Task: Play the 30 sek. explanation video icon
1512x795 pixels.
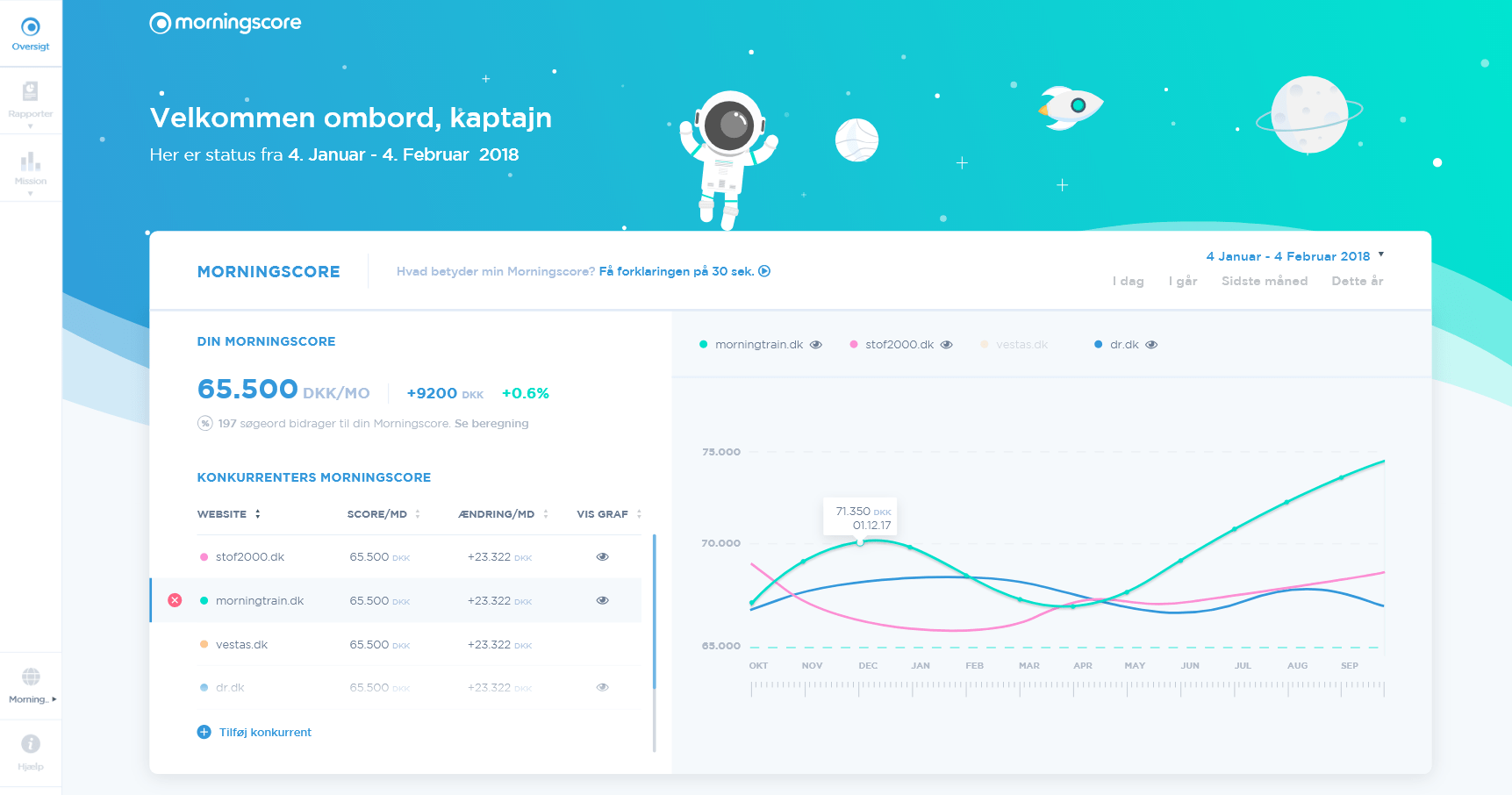Action: point(764,271)
